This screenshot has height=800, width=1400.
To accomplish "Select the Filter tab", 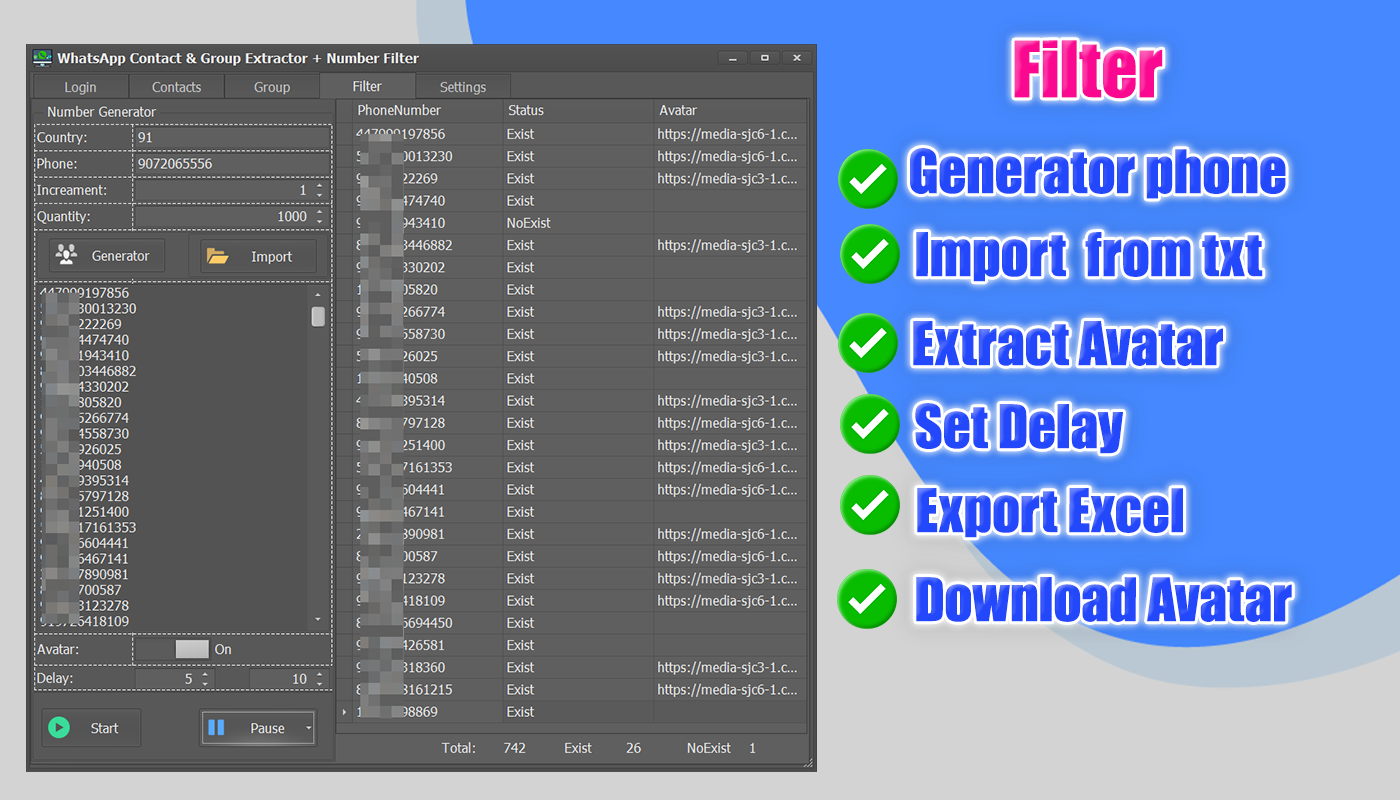I will [367, 86].
